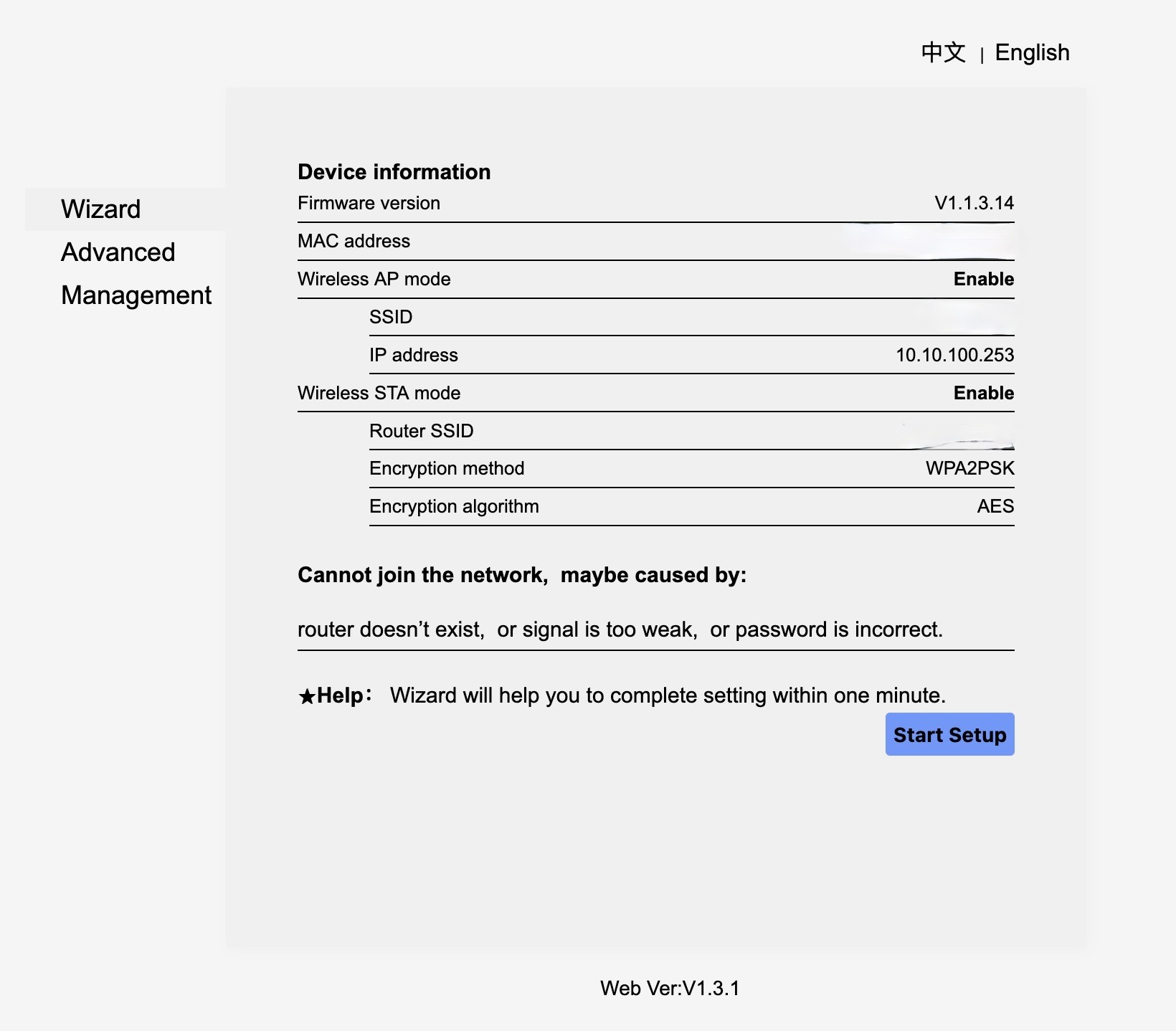Switch the language to English
Viewport: 1176px width, 1031px height.
coord(1032,53)
